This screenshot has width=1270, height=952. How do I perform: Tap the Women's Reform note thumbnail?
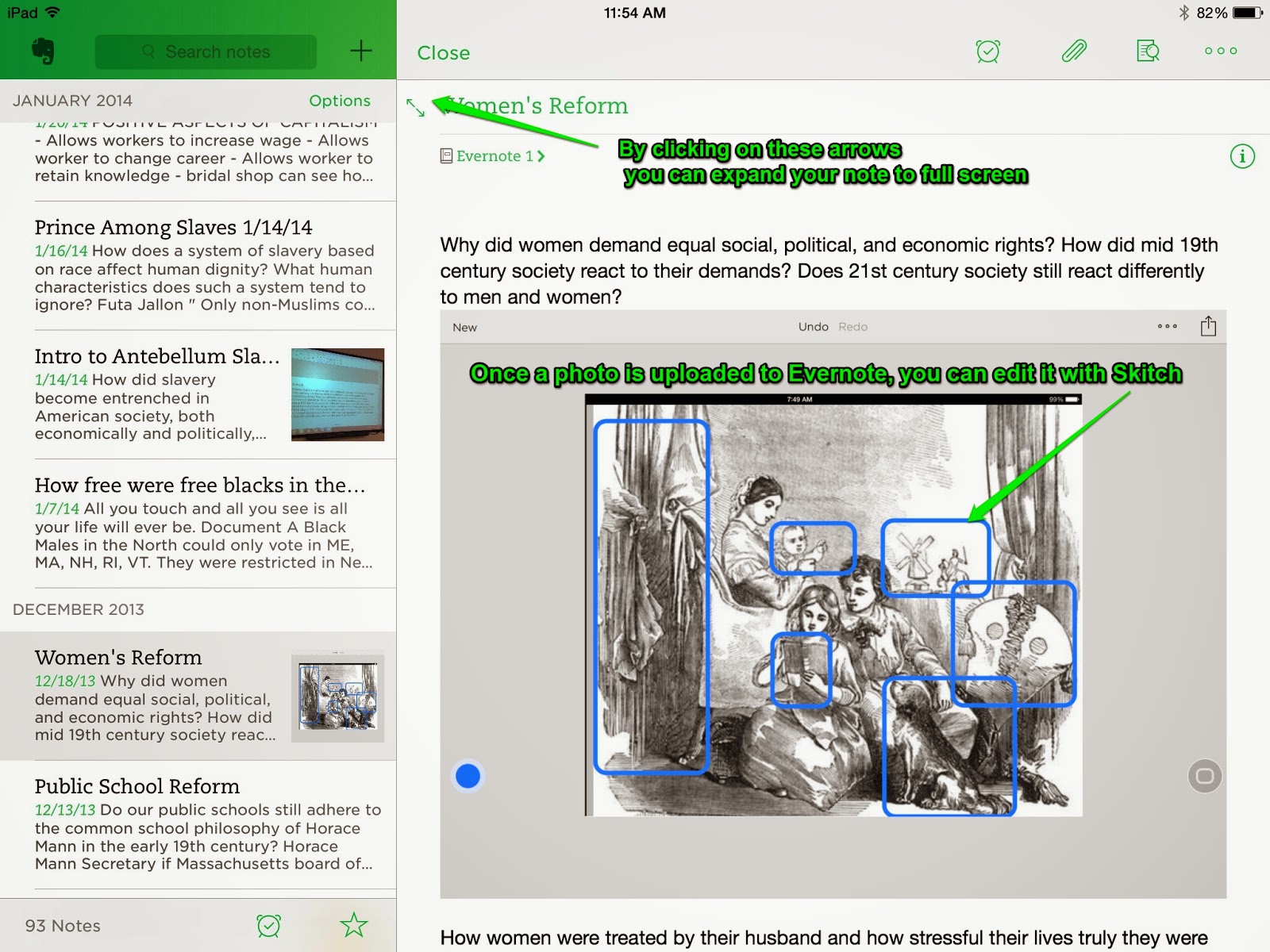[x=337, y=697]
